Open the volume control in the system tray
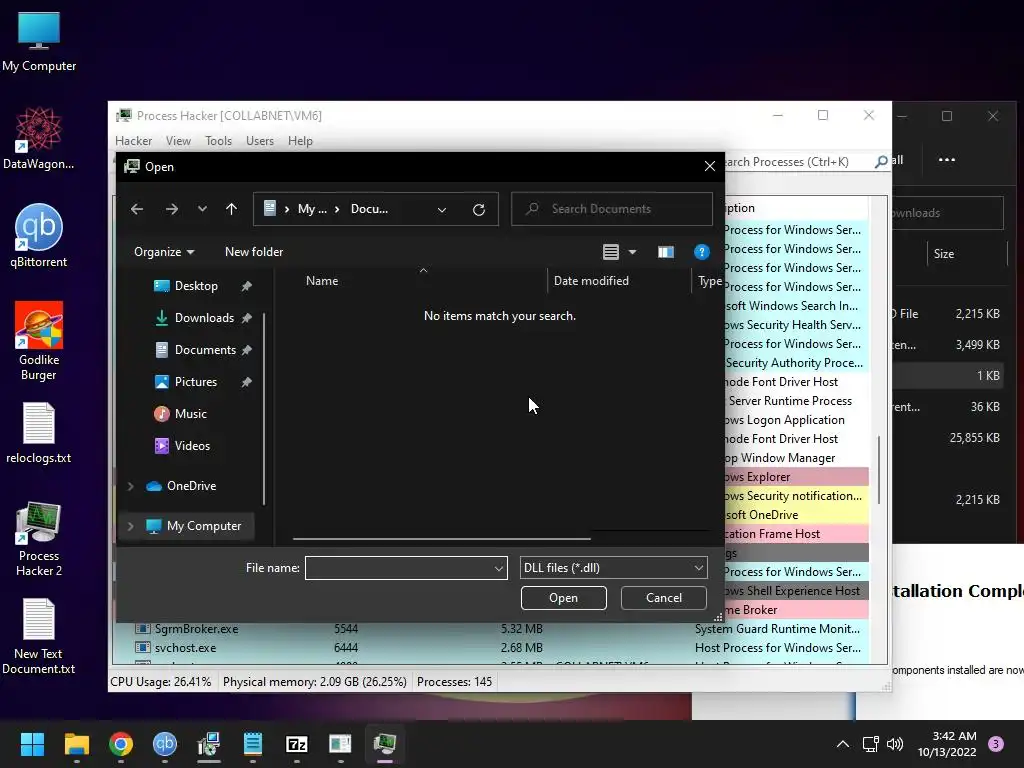1024x768 pixels. [x=895, y=744]
